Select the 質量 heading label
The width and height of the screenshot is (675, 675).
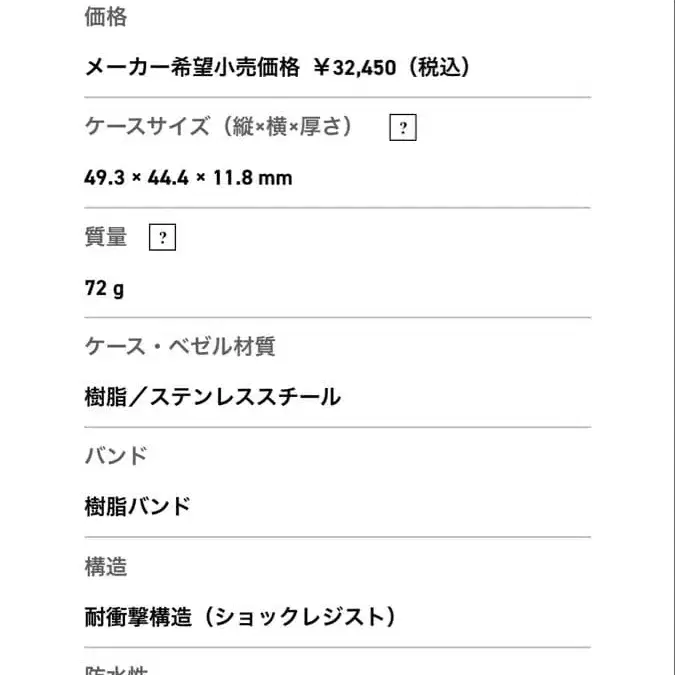(106, 237)
